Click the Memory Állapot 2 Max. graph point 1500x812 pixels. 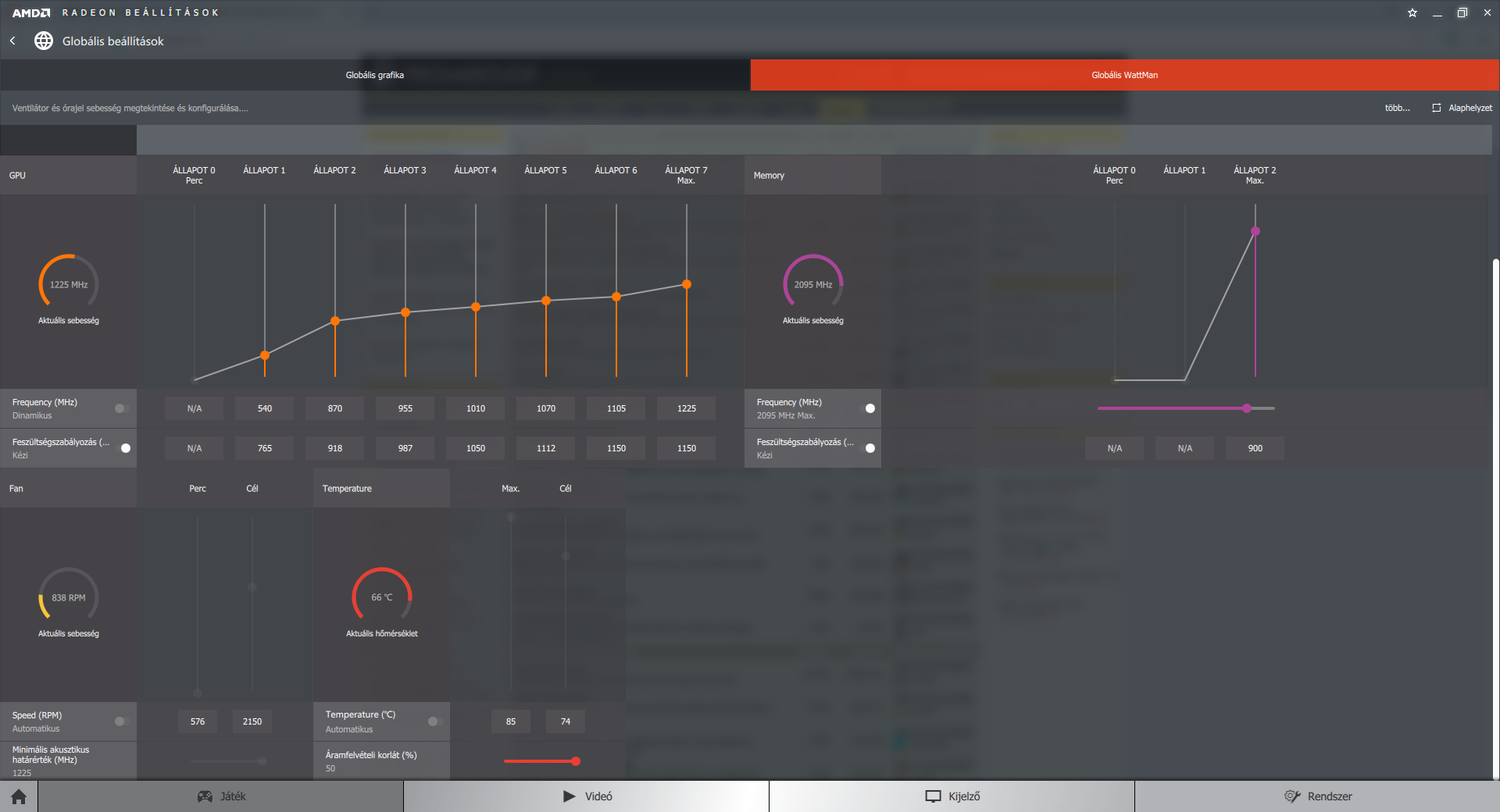point(1255,231)
